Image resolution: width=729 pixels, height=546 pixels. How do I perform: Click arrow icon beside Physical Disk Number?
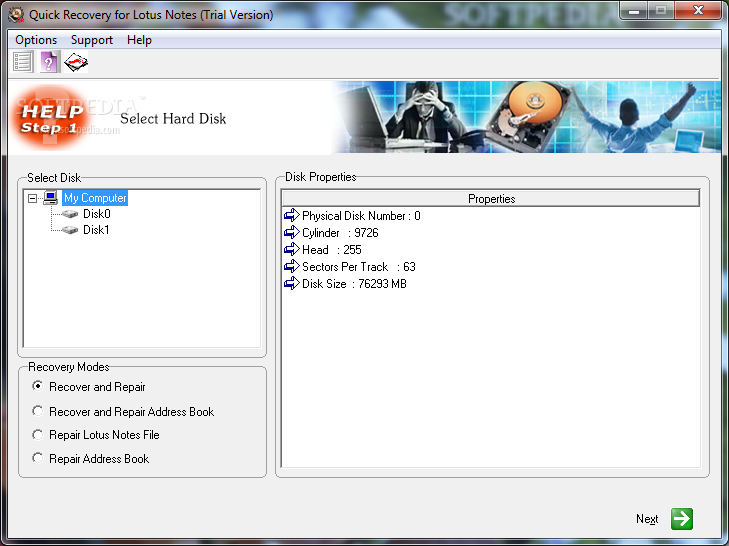pos(292,215)
